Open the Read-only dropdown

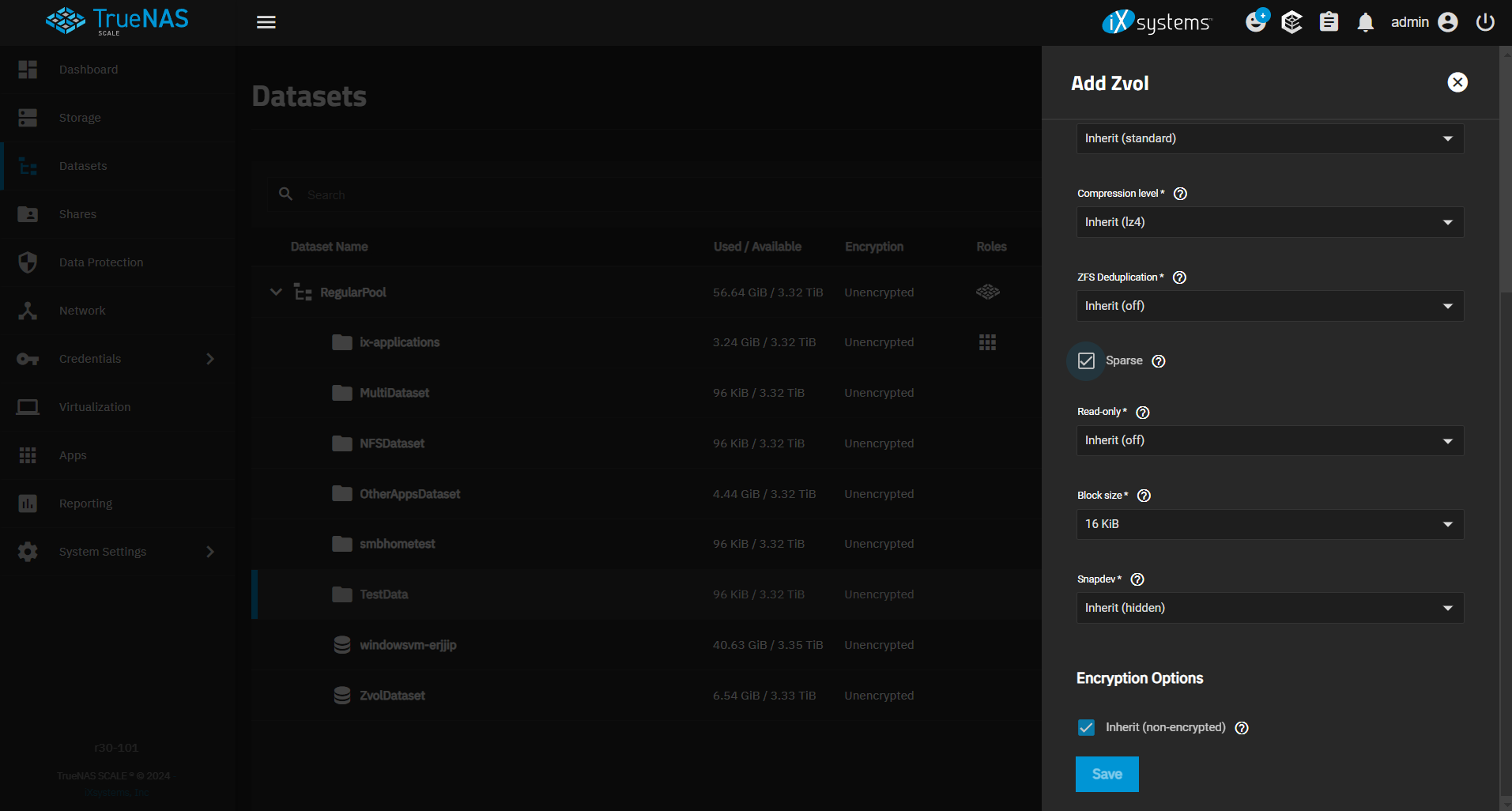click(x=1269, y=440)
